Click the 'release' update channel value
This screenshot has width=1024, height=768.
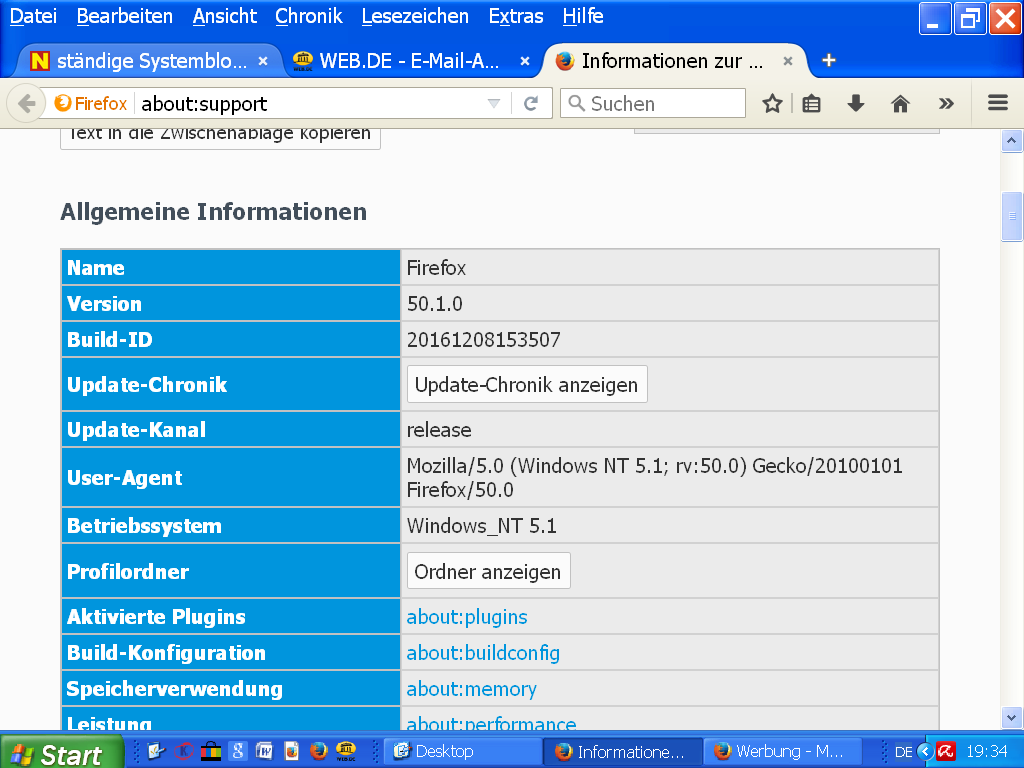pyautogui.click(x=439, y=430)
